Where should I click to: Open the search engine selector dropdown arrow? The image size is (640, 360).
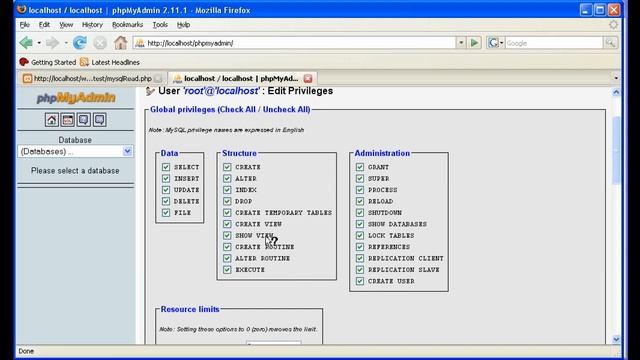(x=502, y=43)
